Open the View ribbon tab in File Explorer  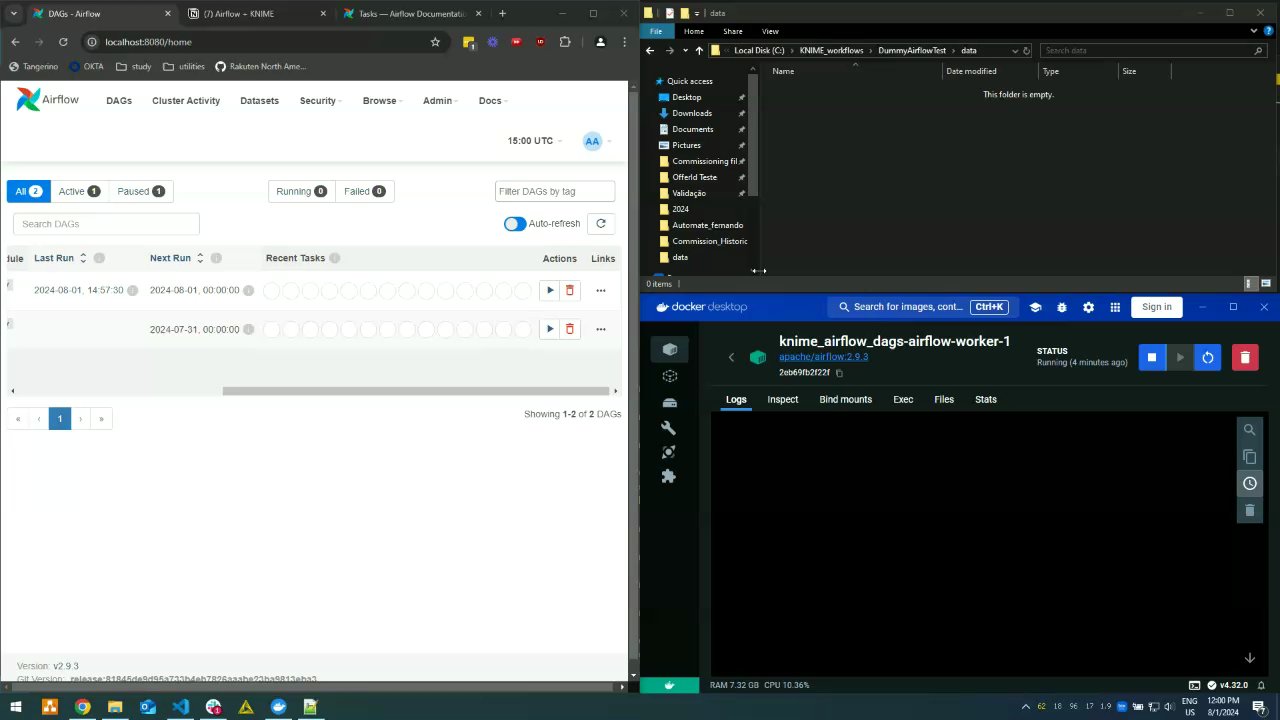click(x=770, y=31)
